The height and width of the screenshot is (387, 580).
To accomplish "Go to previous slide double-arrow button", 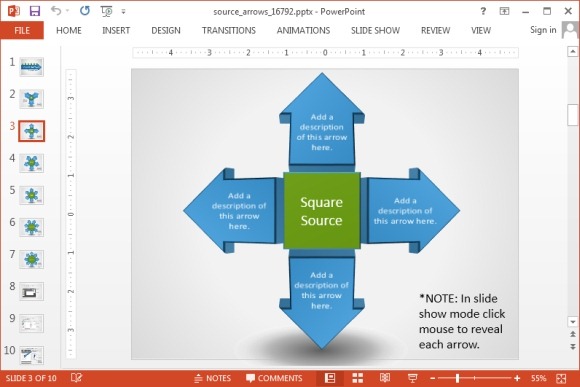I will click(x=573, y=334).
